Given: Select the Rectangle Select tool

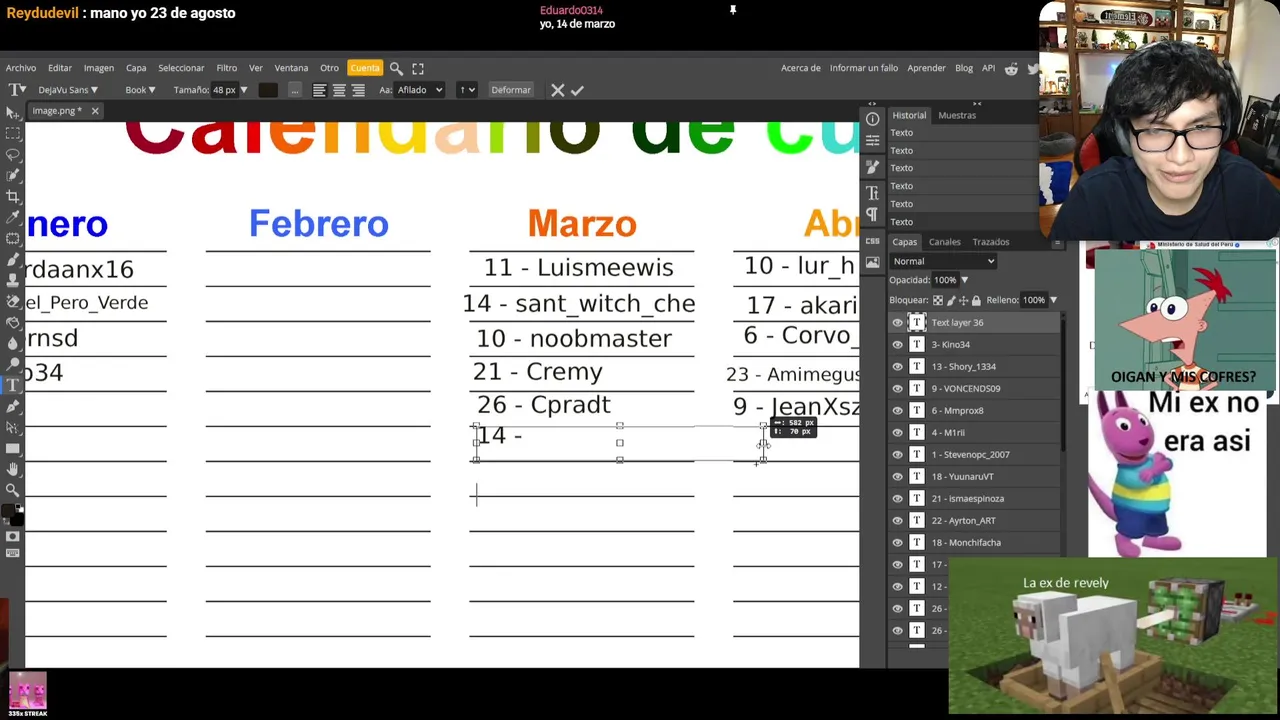Looking at the screenshot, I should click(x=12, y=133).
